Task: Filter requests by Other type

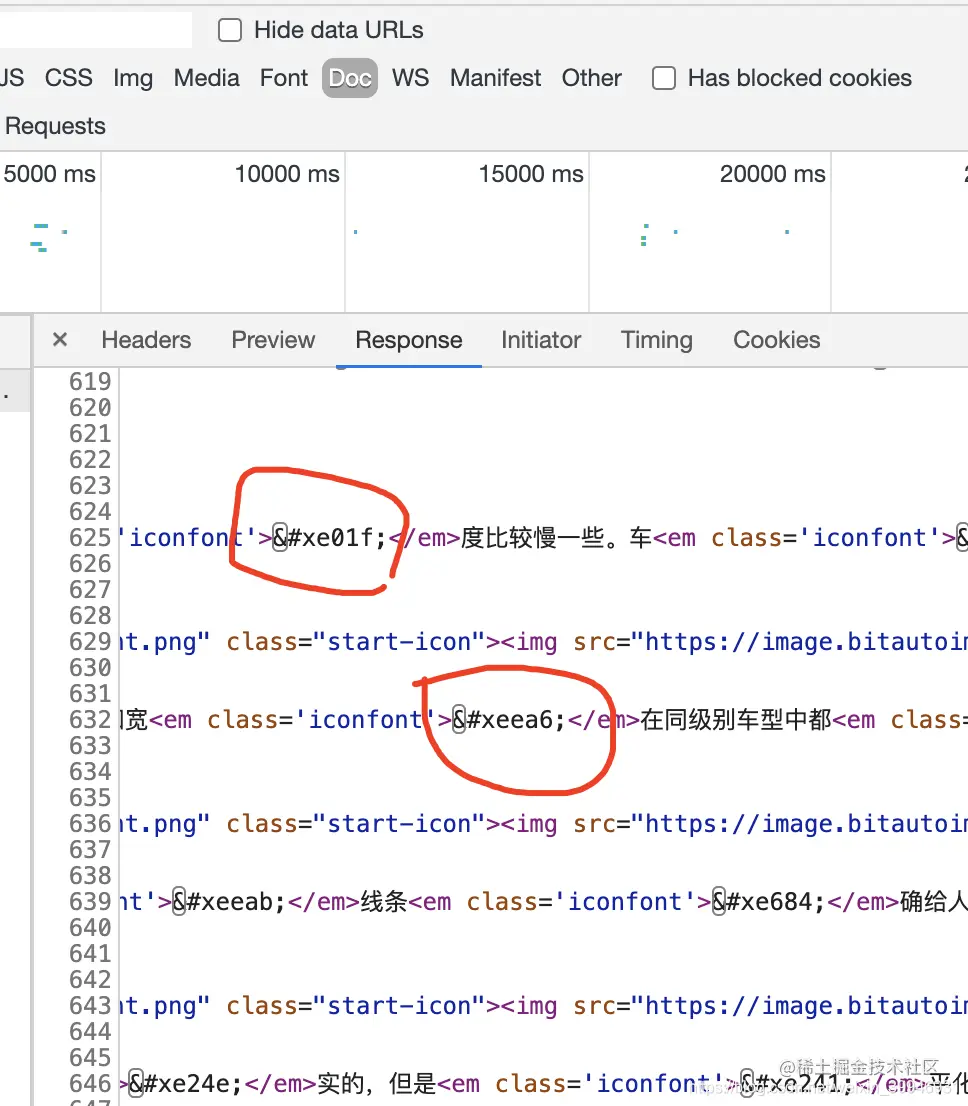Action: (592, 78)
